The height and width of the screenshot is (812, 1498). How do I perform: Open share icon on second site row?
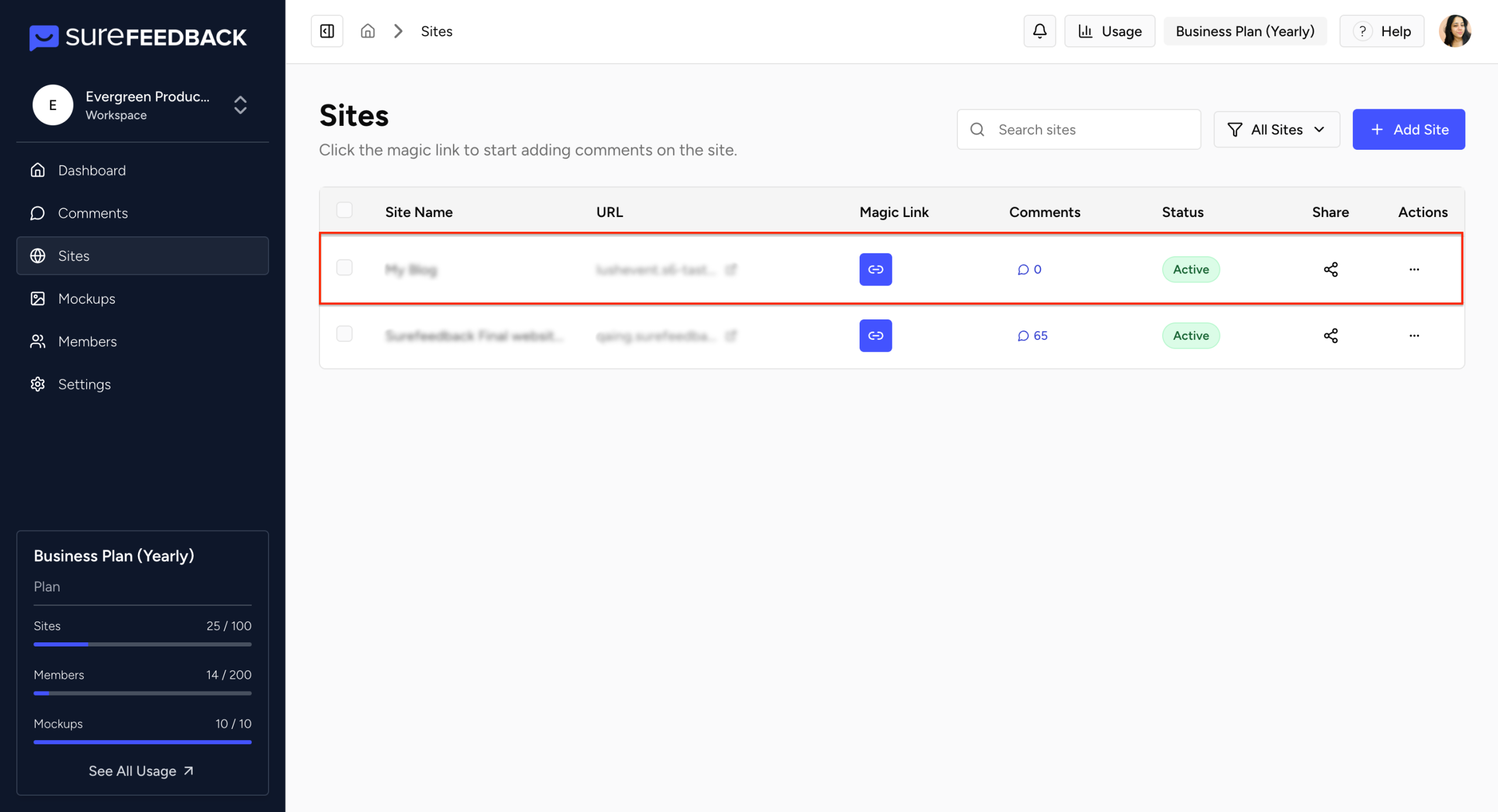pos(1330,335)
